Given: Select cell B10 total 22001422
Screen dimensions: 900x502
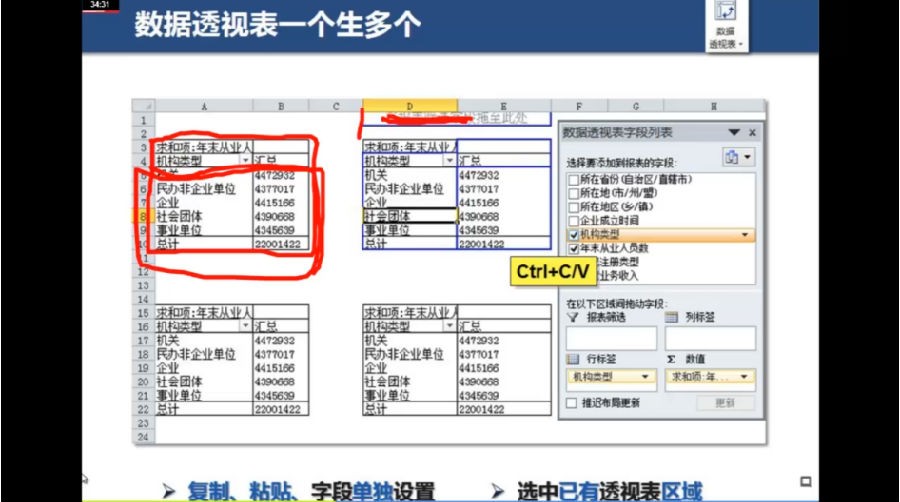Looking at the screenshot, I should (281, 244).
